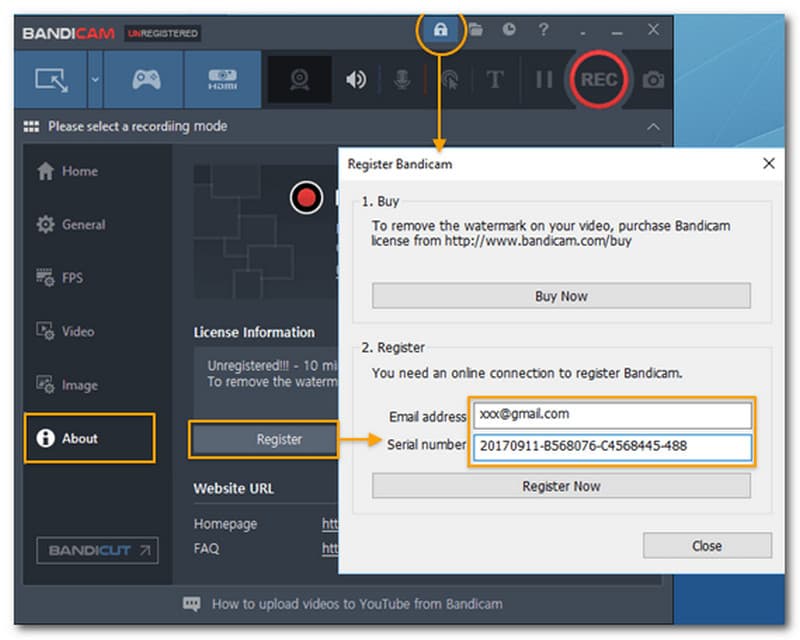800x640 pixels.
Task: Select screen recording mode icon
Action: [x=51, y=80]
